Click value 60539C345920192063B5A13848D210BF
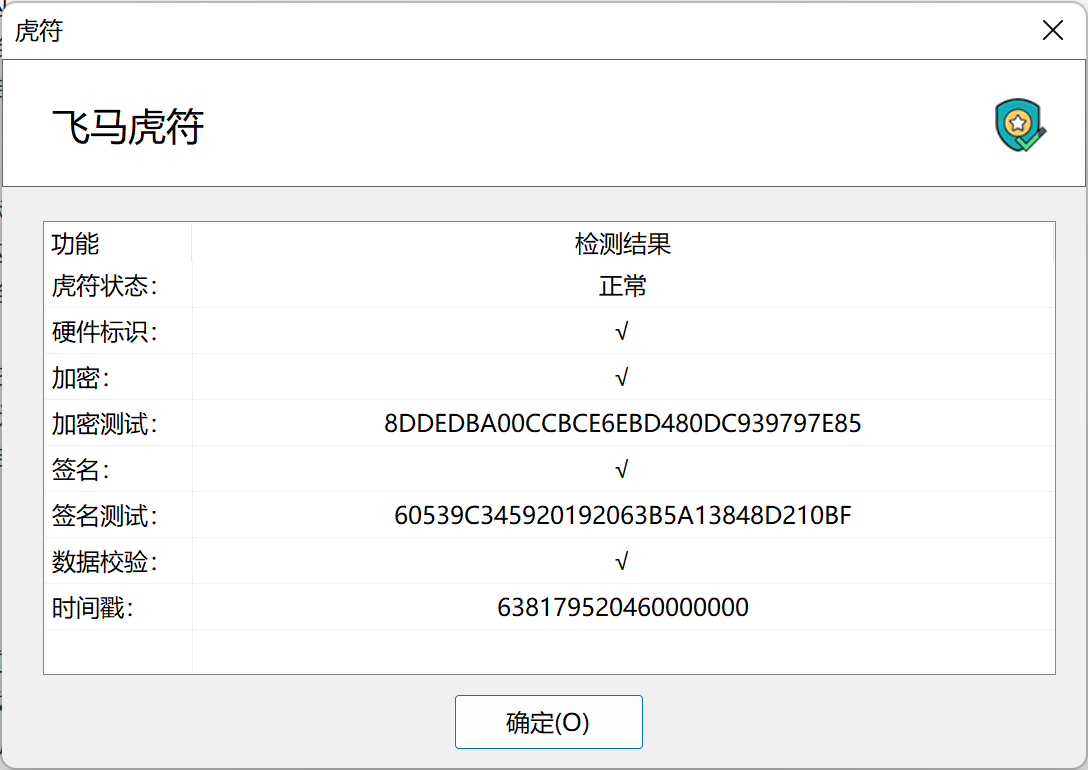The width and height of the screenshot is (1088, 770). pyautogui.click(x=622, y=515)
